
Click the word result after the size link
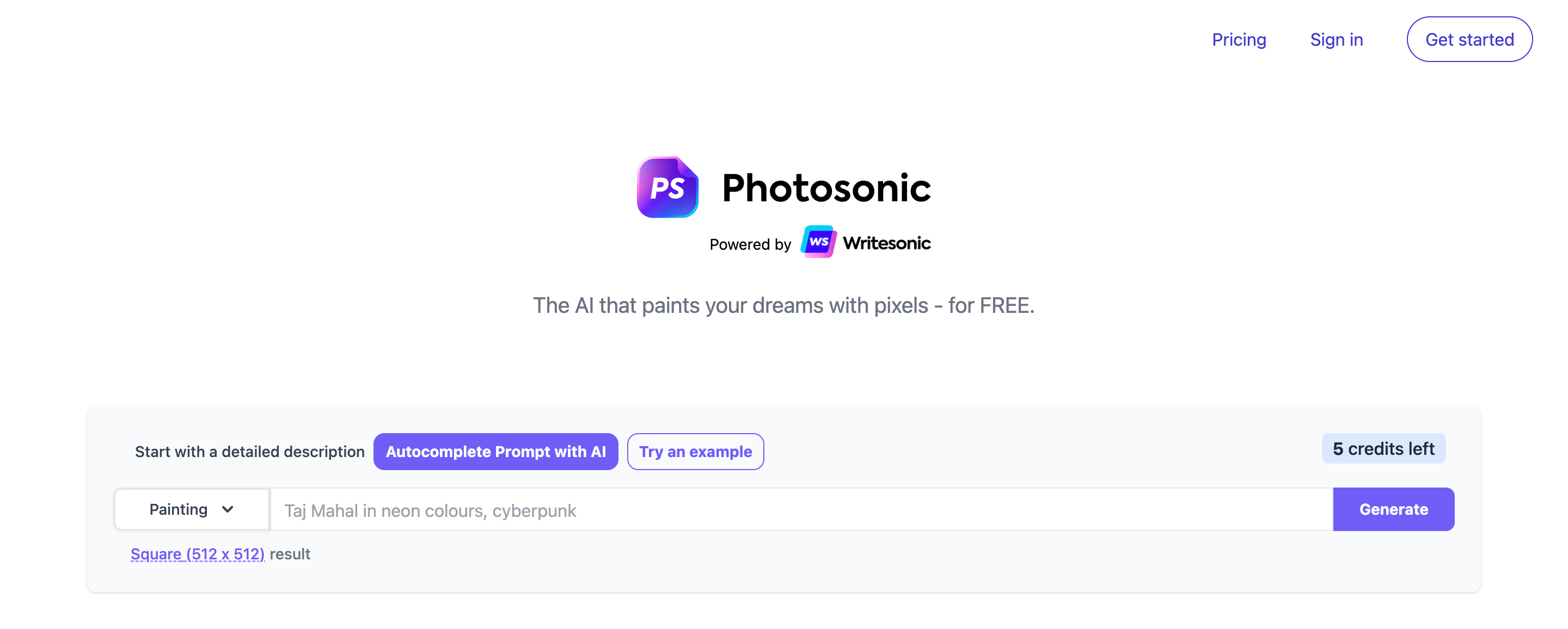tap(290, 554)
